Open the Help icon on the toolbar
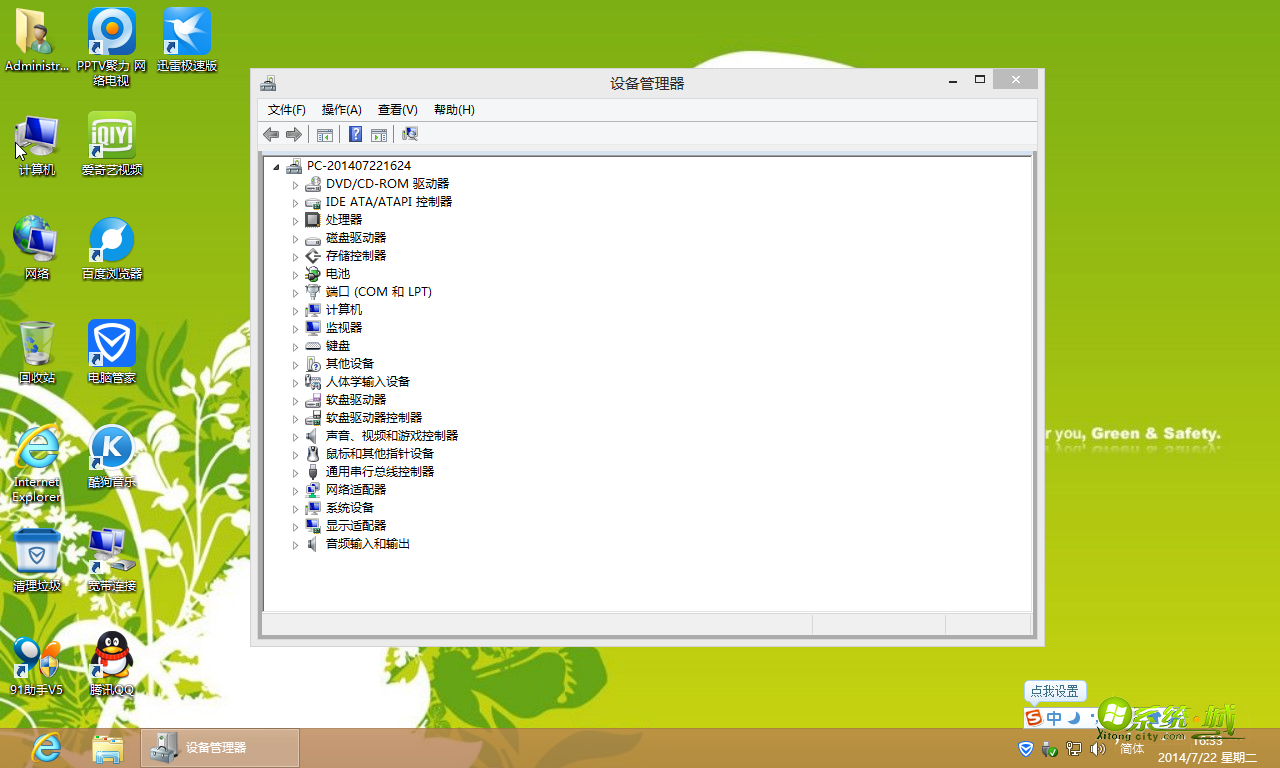Screen dimensions: 1280x768 355,134
